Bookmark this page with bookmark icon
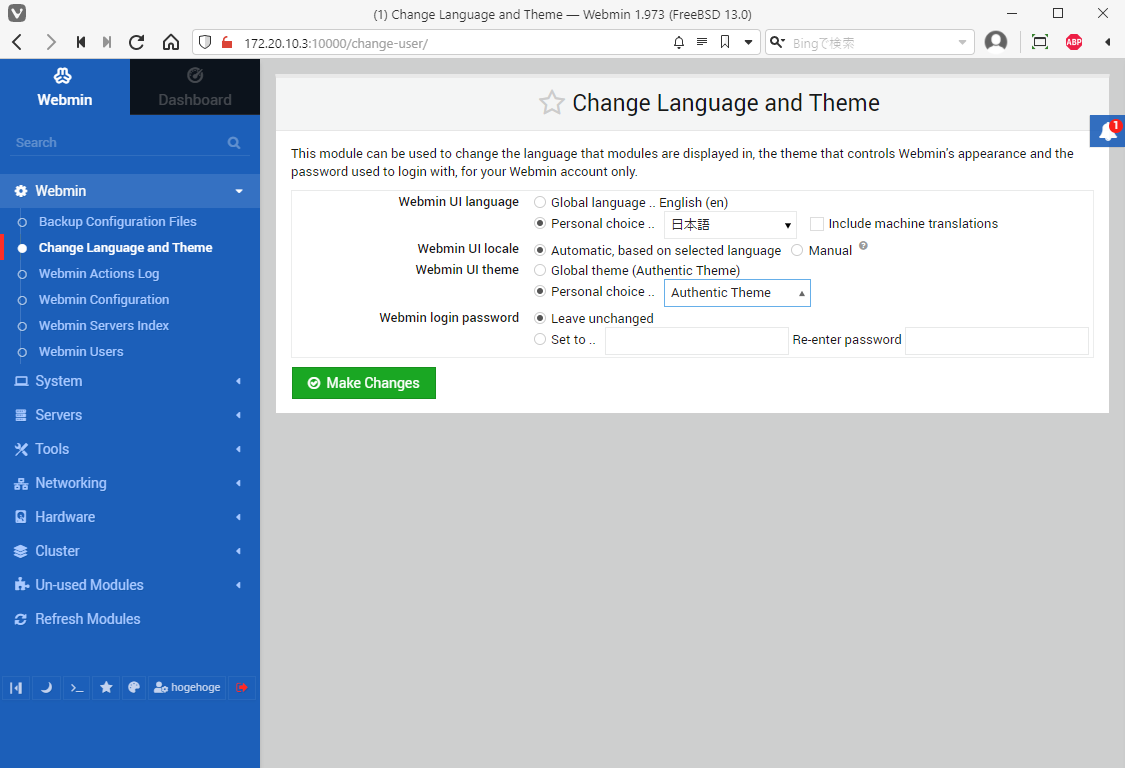Viewport: 1125px width, 768px height. point(725,42)
